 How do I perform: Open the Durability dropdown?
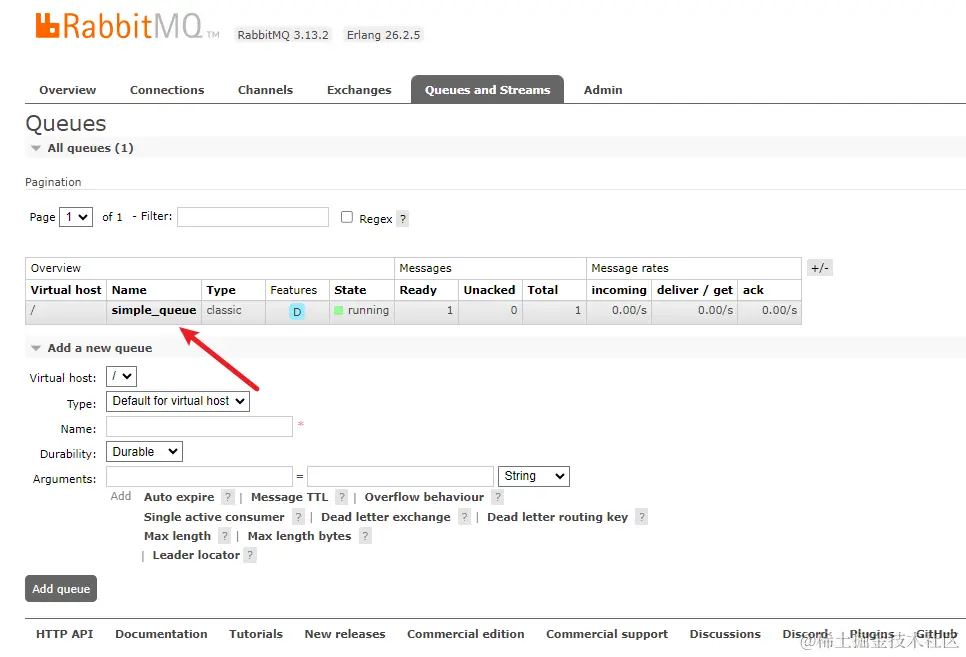pyautogui.click(x=144, y=452)
